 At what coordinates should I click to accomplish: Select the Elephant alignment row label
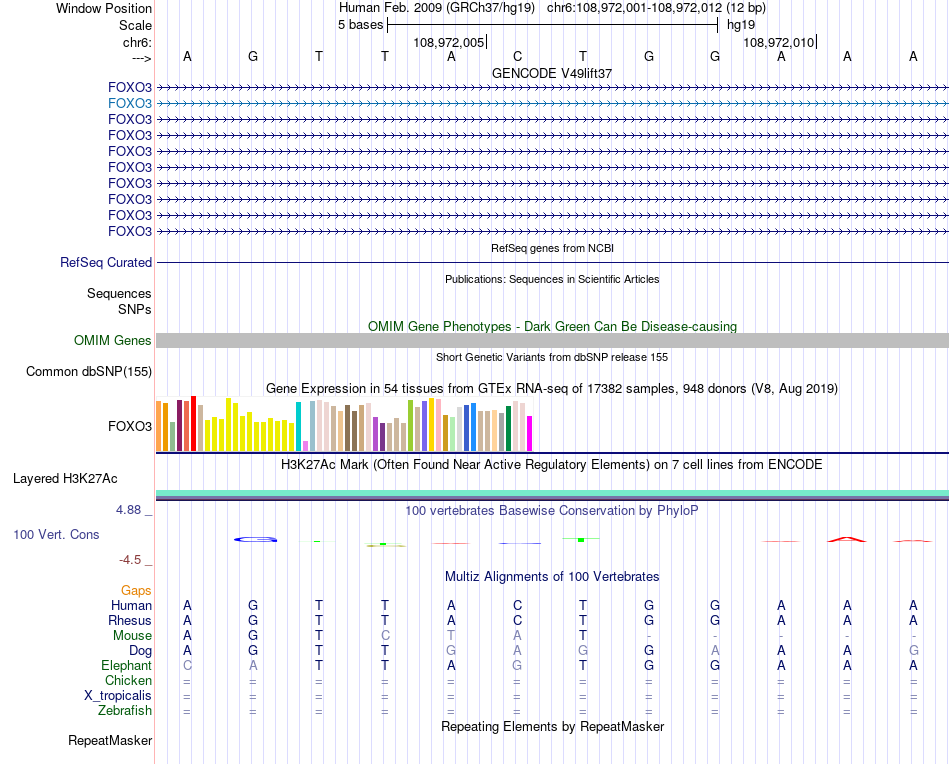[x=127, y=665]
